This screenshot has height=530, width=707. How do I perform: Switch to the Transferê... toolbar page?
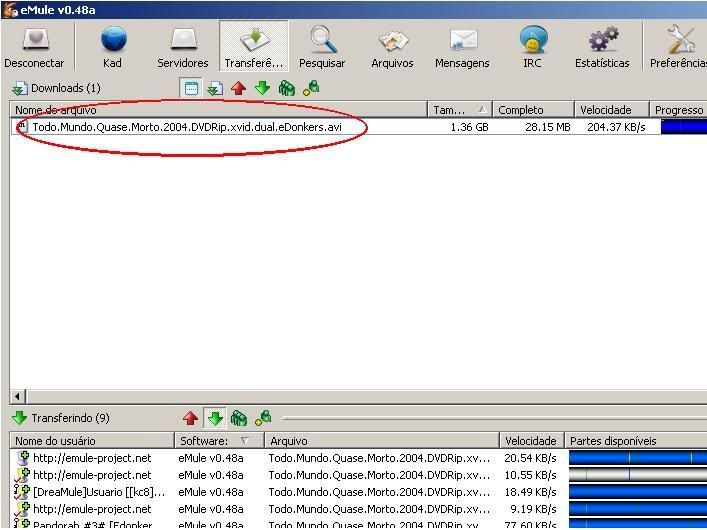(254, 46)
